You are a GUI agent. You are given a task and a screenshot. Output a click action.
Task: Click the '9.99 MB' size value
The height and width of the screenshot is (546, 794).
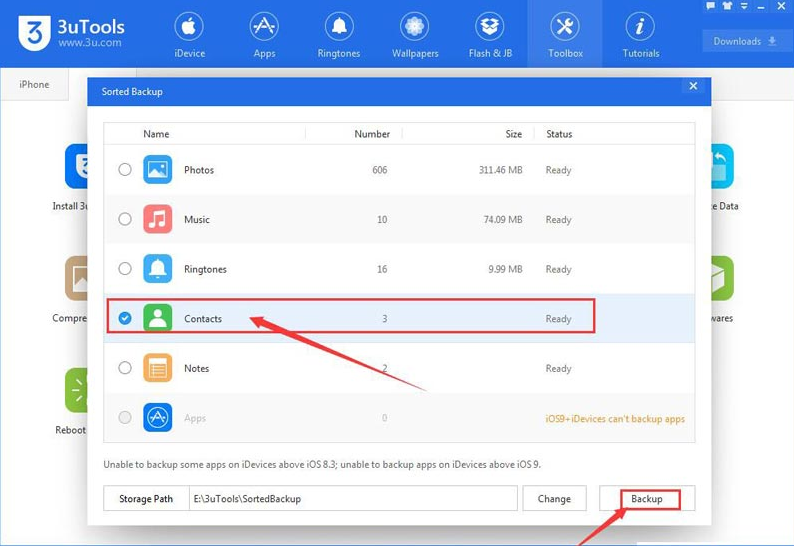(x=505, y=269)
